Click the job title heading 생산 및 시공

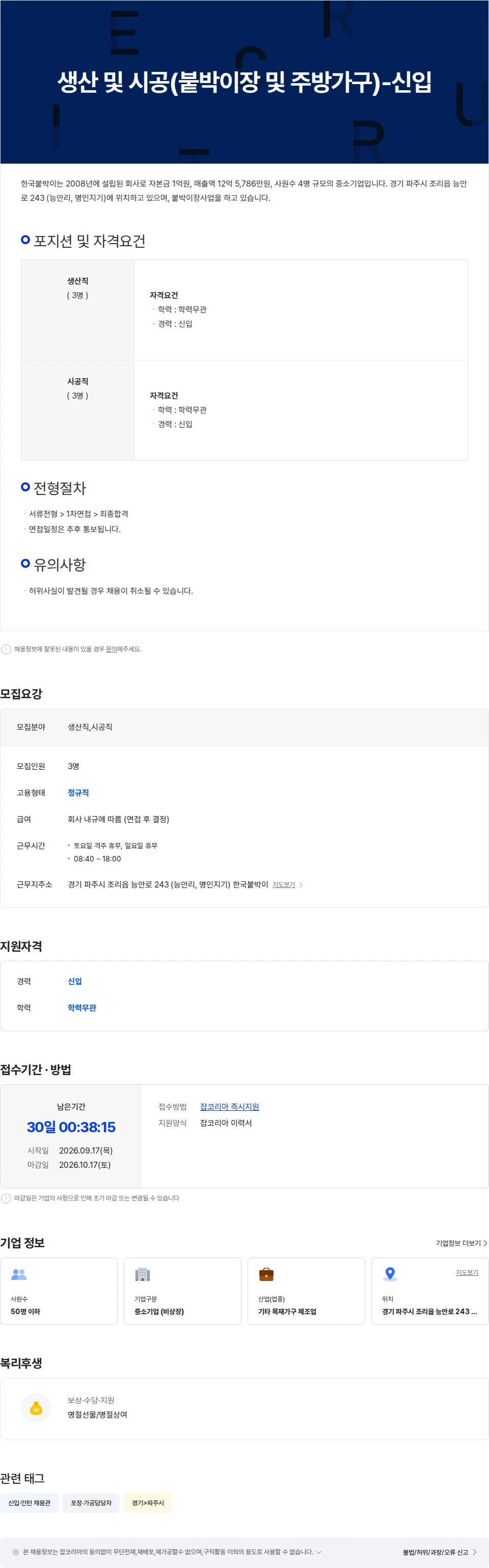(x=244, y=82)
